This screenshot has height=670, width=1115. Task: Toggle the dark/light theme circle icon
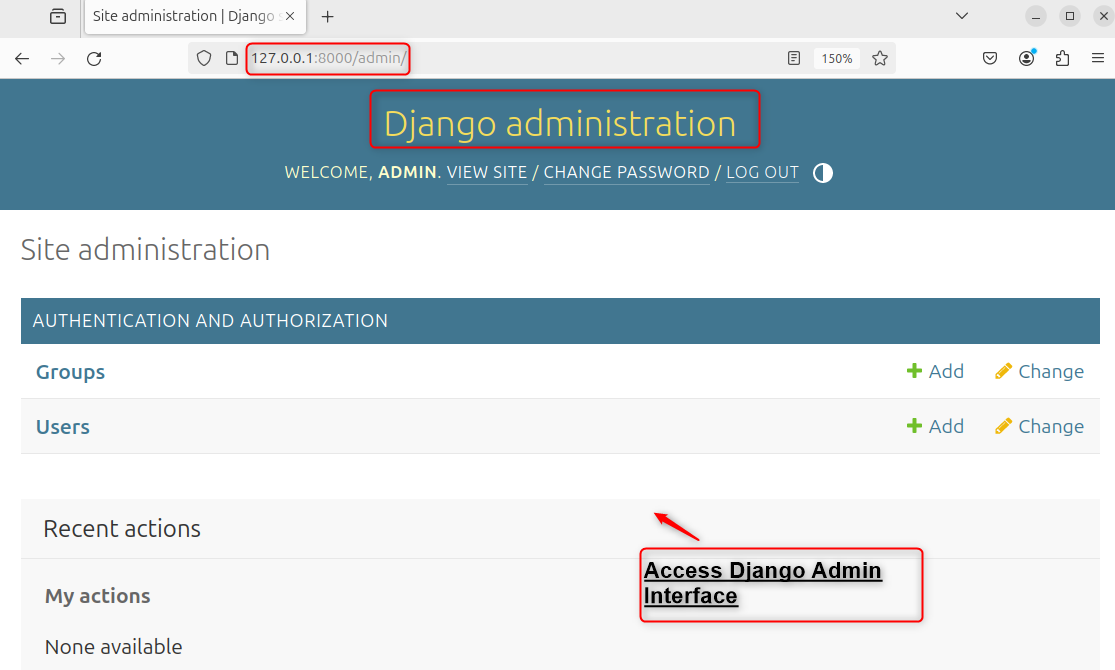(822, 172)
